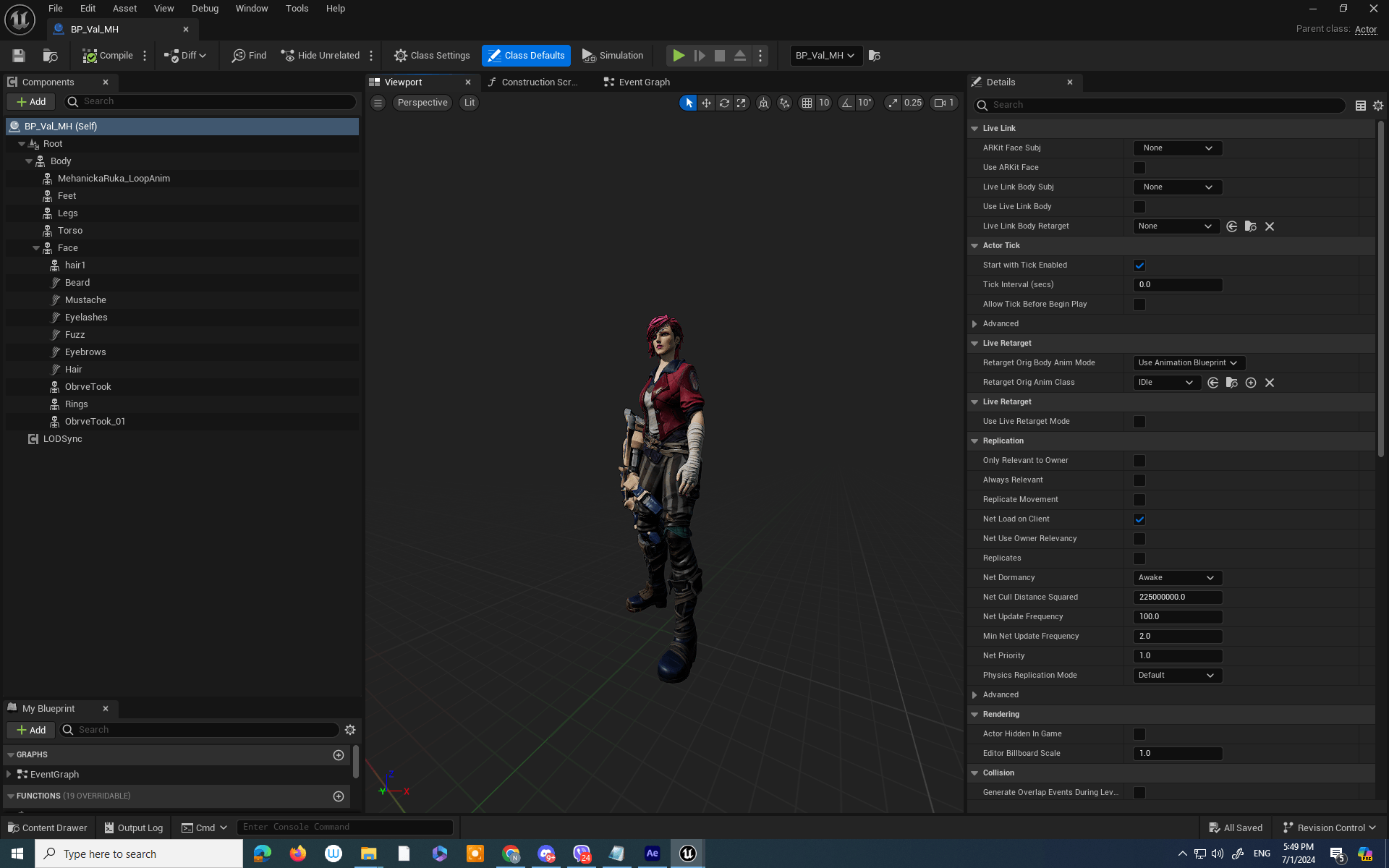This screenshot has height=868, width=1389.
Task: Enable the Replicates checkbox
Action: (x=1139, y=558)
